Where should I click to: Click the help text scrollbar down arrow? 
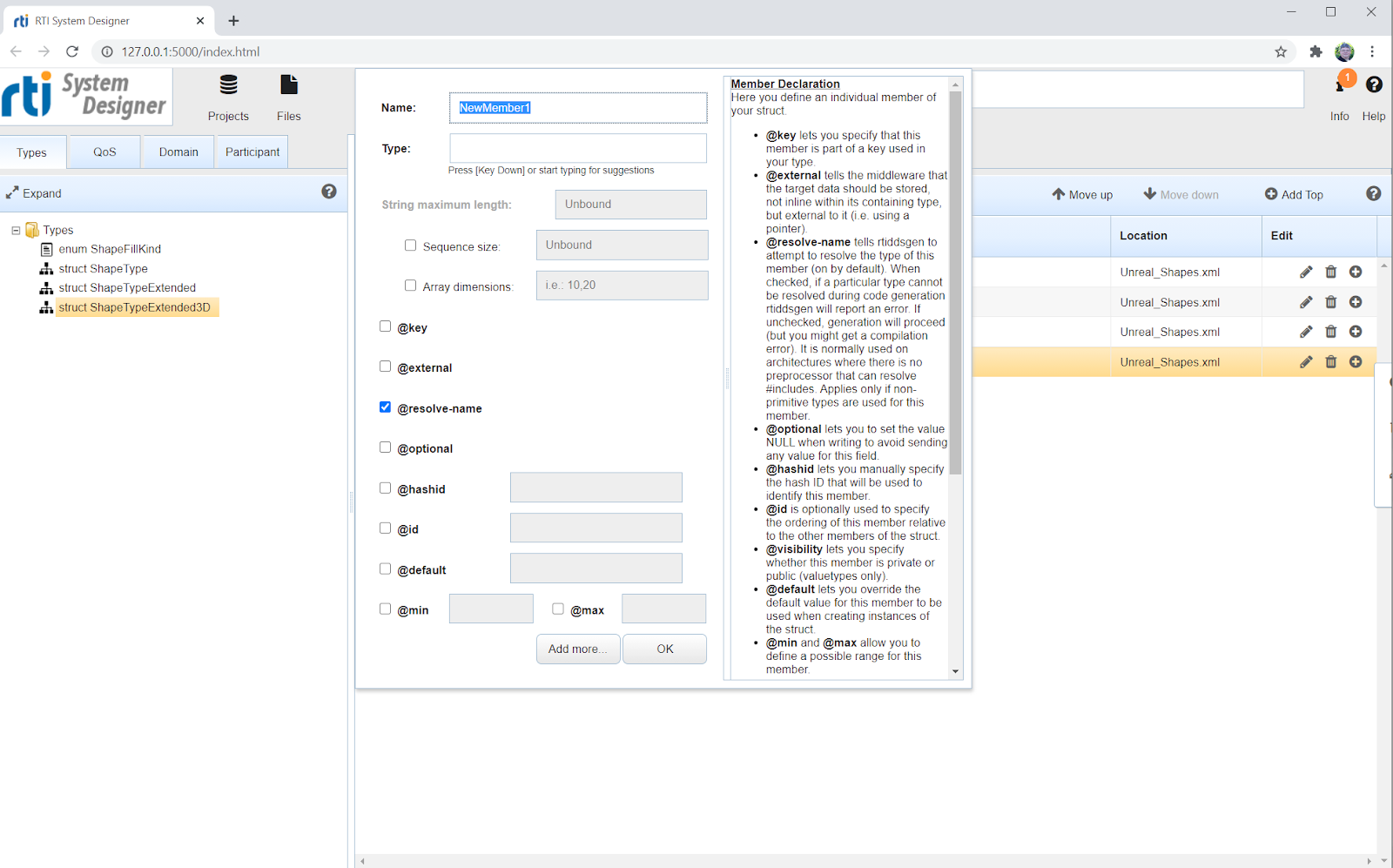[955, 671]
